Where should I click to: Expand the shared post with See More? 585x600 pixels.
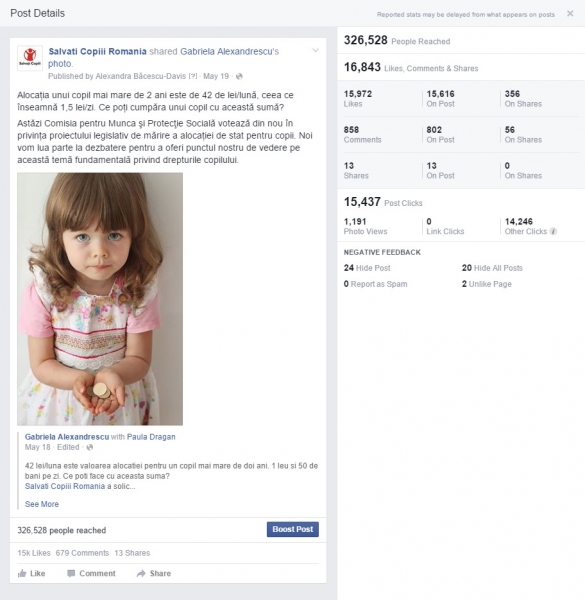(42, 504)
